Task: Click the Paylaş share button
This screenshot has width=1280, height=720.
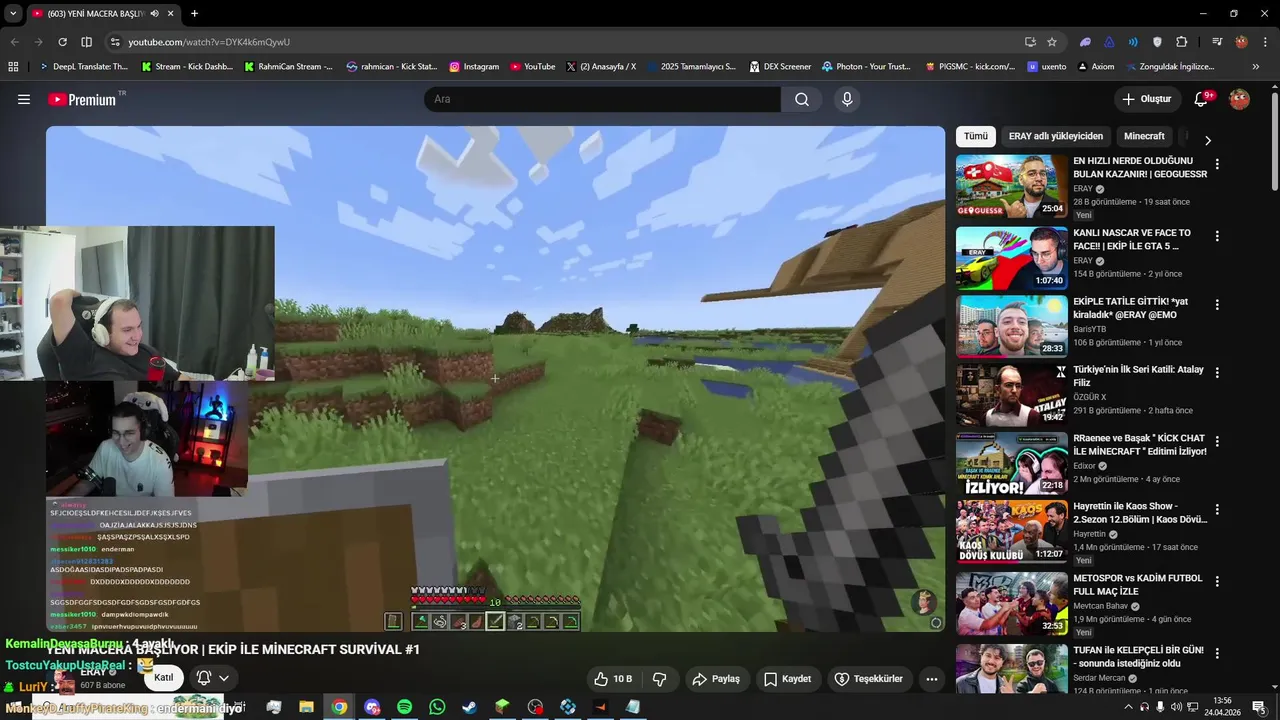Action: coord(716,679)
